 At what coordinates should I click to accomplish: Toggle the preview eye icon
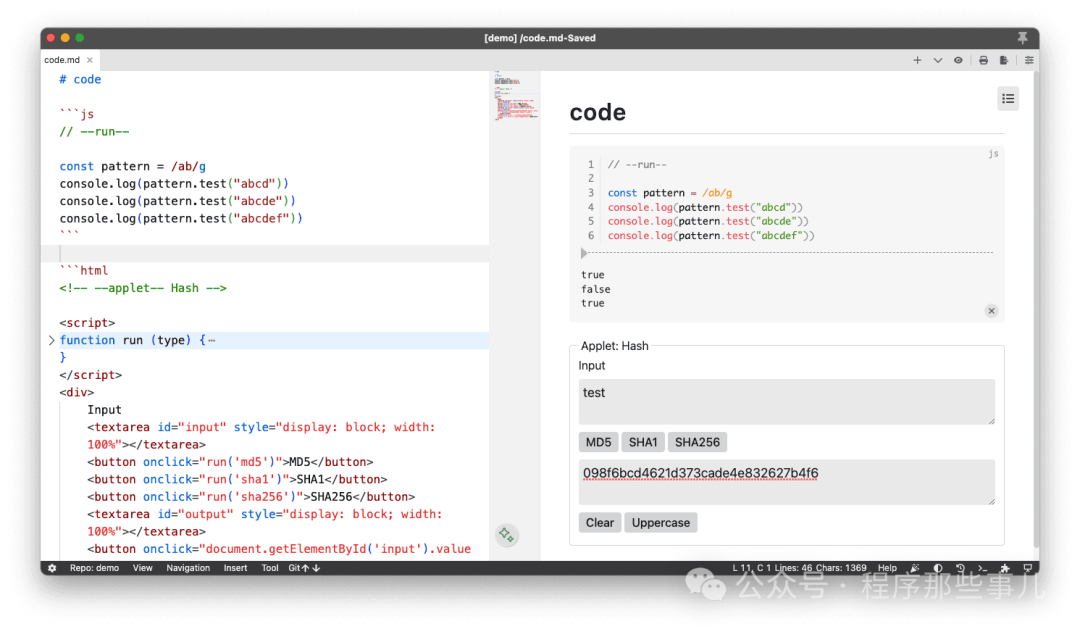(958, 60)
